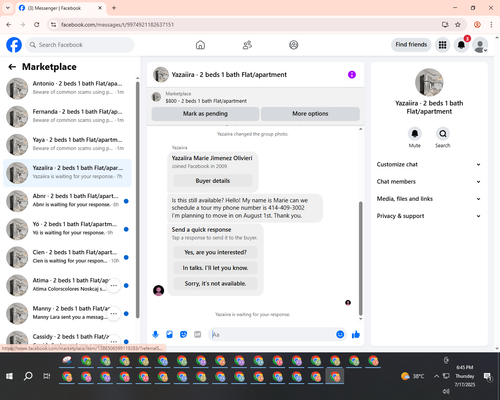
Task: Choose a sticker icon in composer
Action: [x=183, y=334]
